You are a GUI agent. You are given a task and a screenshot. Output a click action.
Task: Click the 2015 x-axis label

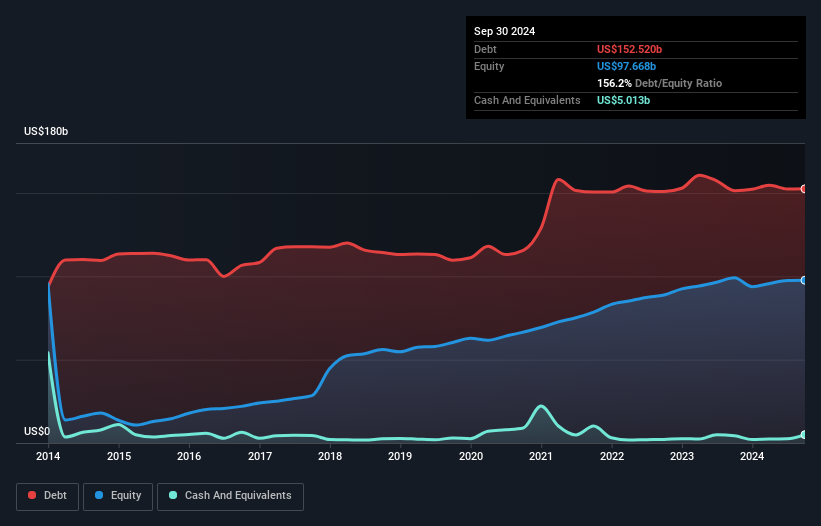[119, 456]
